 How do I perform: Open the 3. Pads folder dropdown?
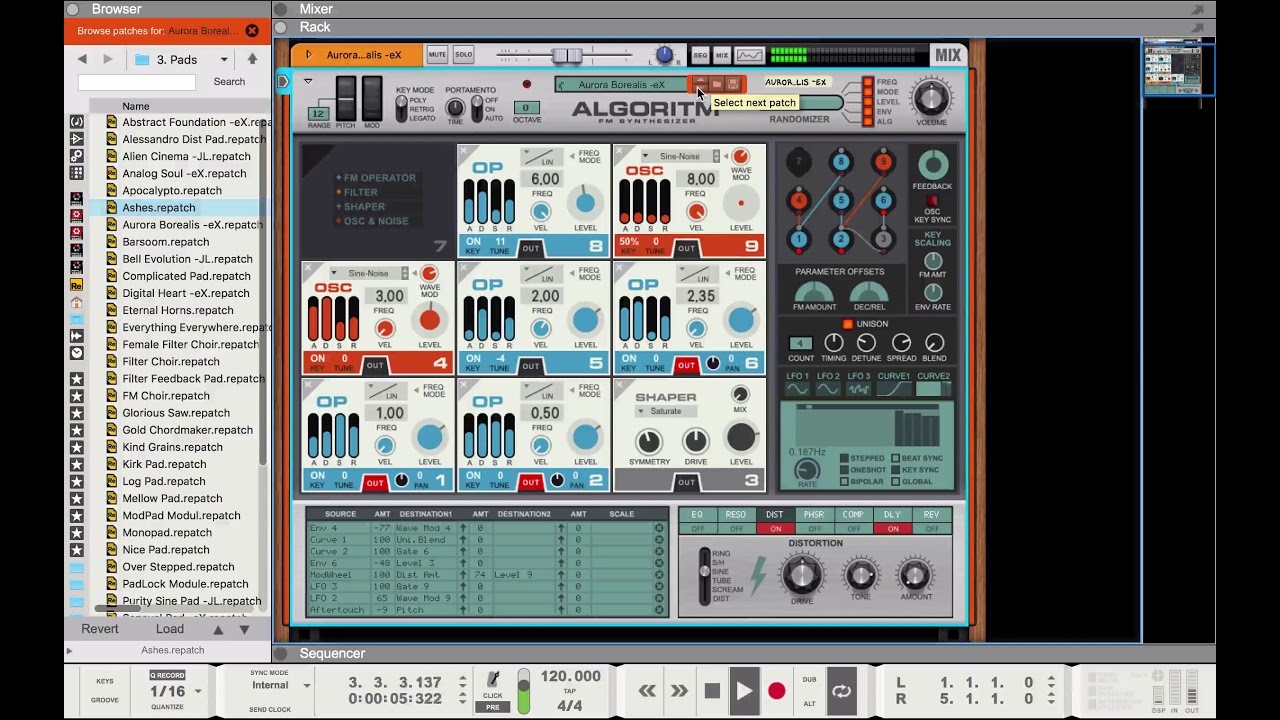click(182, 60)
